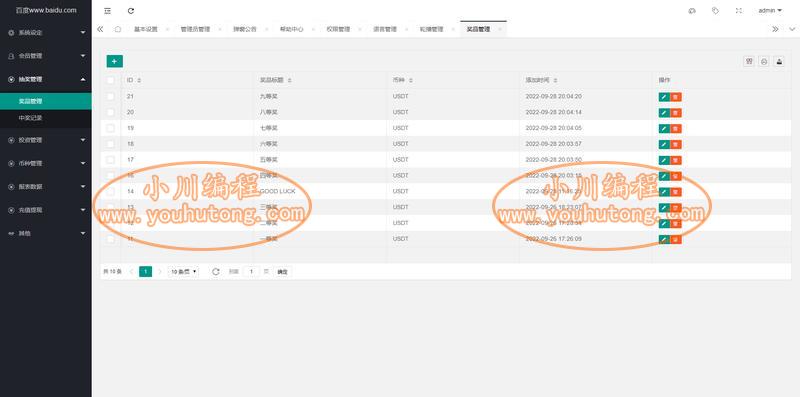Collapse the 抽奖管理 sidebar menu
800x397 pixels.
[46, 79]
